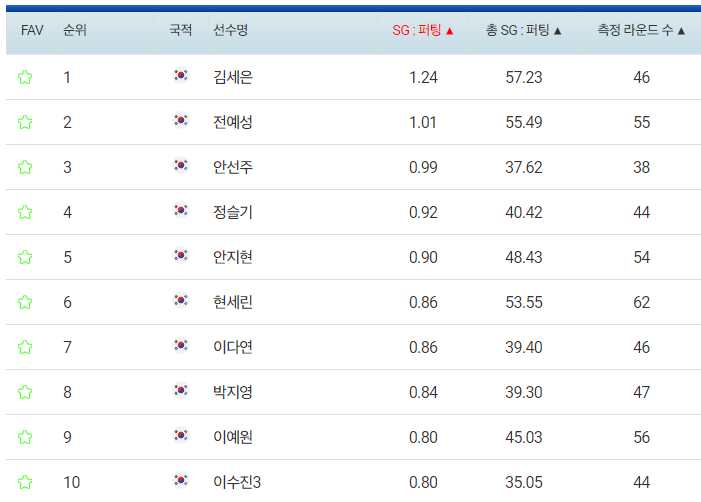
Task: Click rounds count 56 for 이예원
Action: pos(642,437)
